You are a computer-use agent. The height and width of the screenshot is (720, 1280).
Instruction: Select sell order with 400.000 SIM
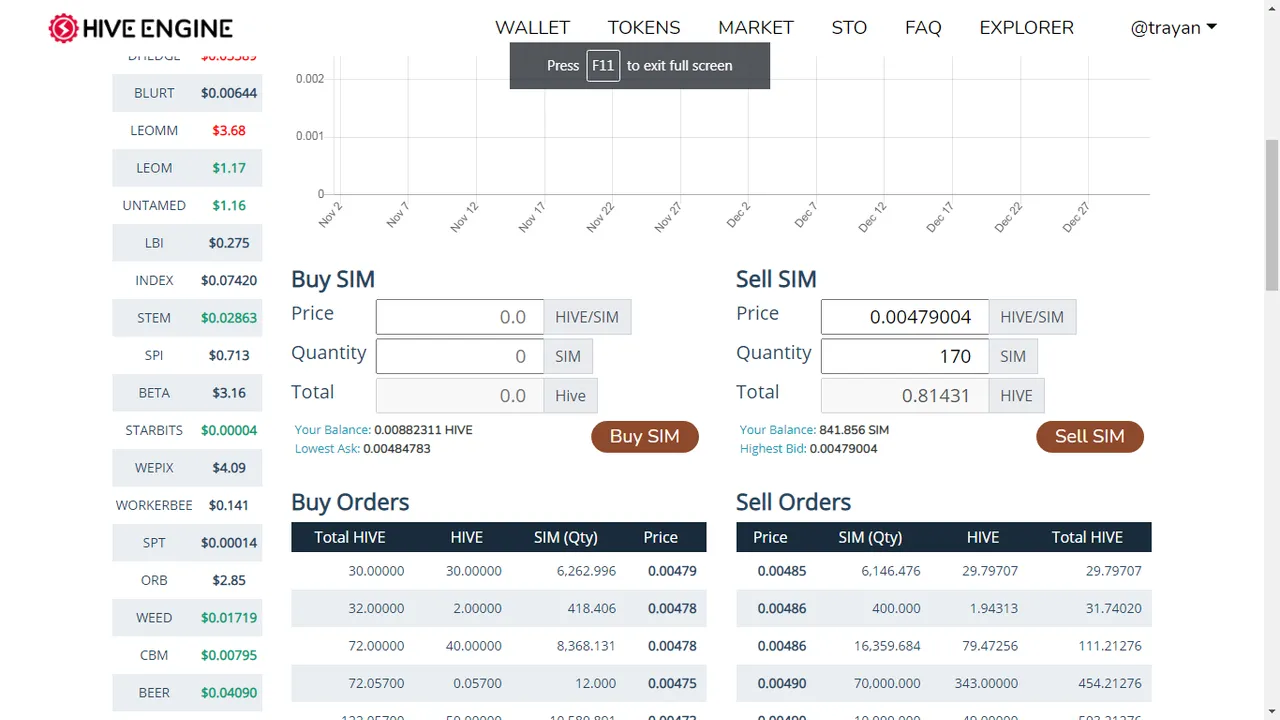pos(944,608)
